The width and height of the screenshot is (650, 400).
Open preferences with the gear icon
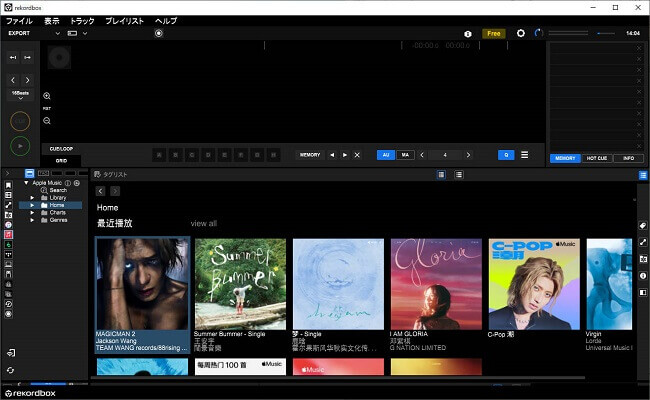[x=521, y=33]
